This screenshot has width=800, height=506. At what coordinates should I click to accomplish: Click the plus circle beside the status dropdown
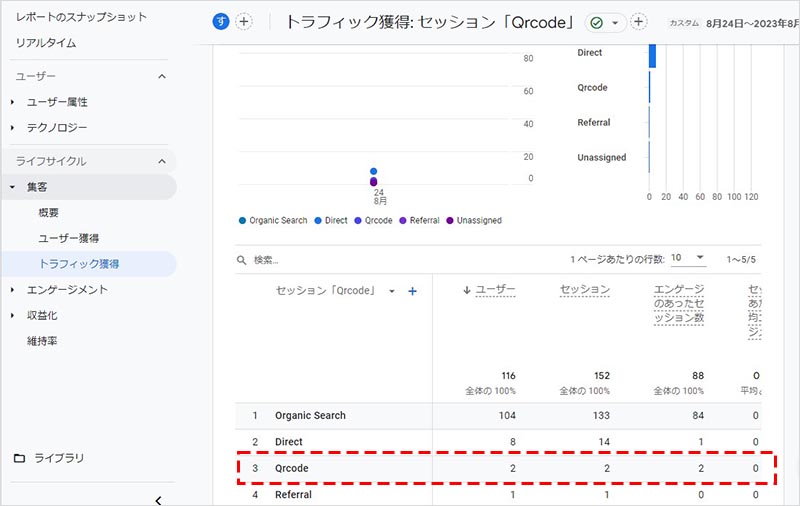click(639, 22)
